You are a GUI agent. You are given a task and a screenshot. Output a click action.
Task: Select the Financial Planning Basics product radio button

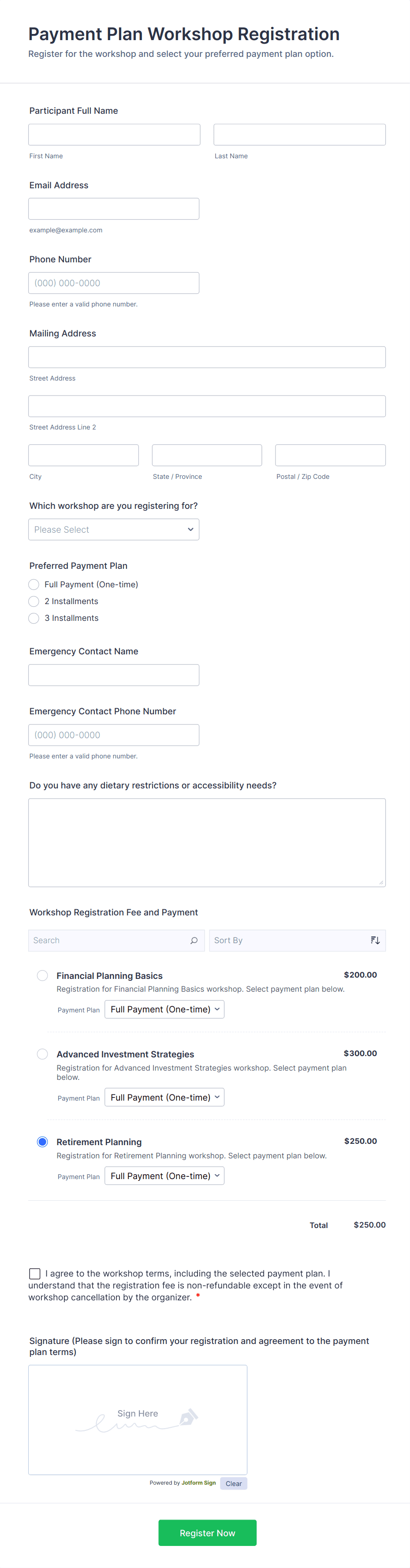[x=42, y=975]
